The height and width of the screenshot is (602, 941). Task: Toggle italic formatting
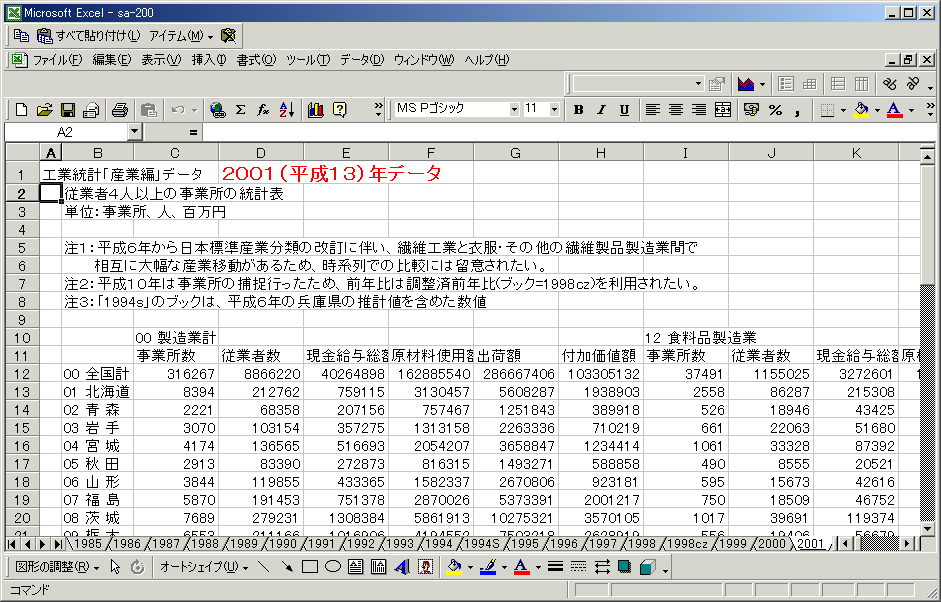pos(601,110)
